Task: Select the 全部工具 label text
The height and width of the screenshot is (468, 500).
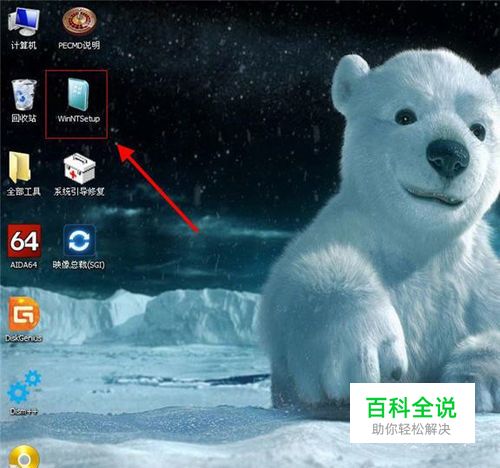Action: click(23, 191)
